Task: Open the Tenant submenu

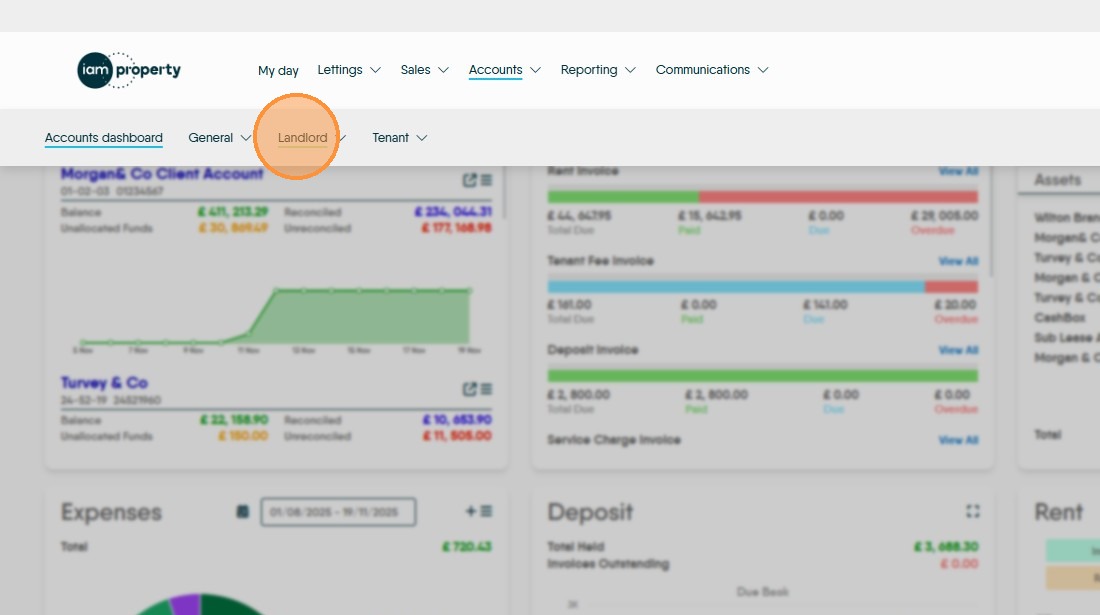Action: pos(399,137)
